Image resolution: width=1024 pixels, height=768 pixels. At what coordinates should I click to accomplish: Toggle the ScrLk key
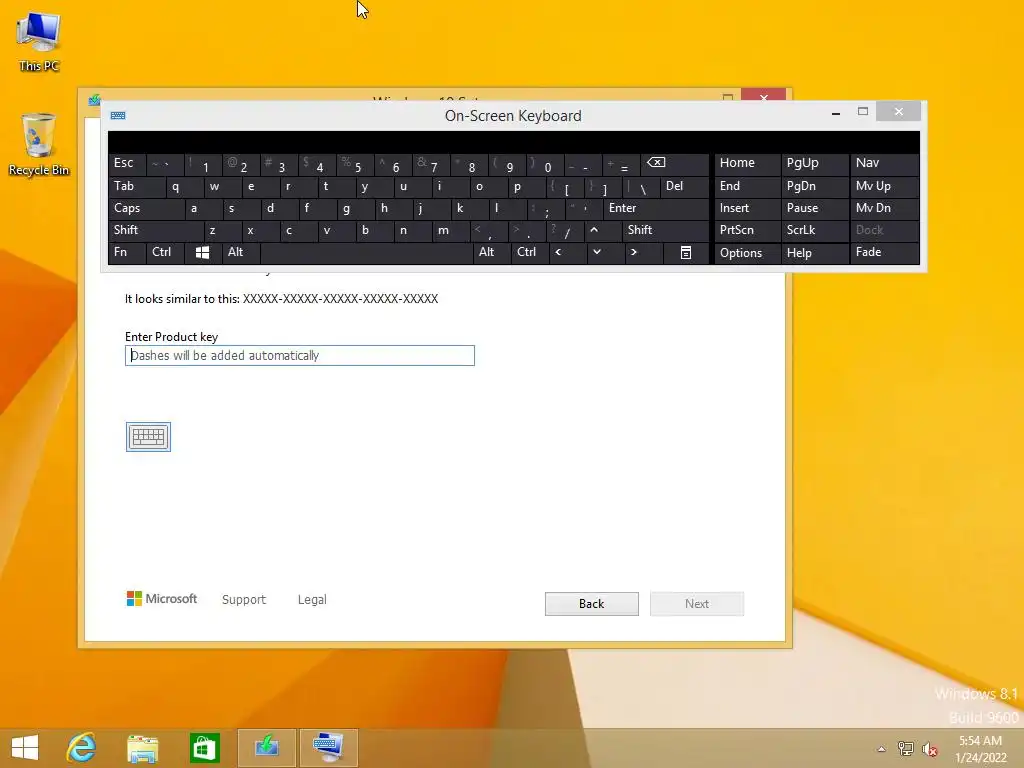pyautogui.click(x=814, y=230)
